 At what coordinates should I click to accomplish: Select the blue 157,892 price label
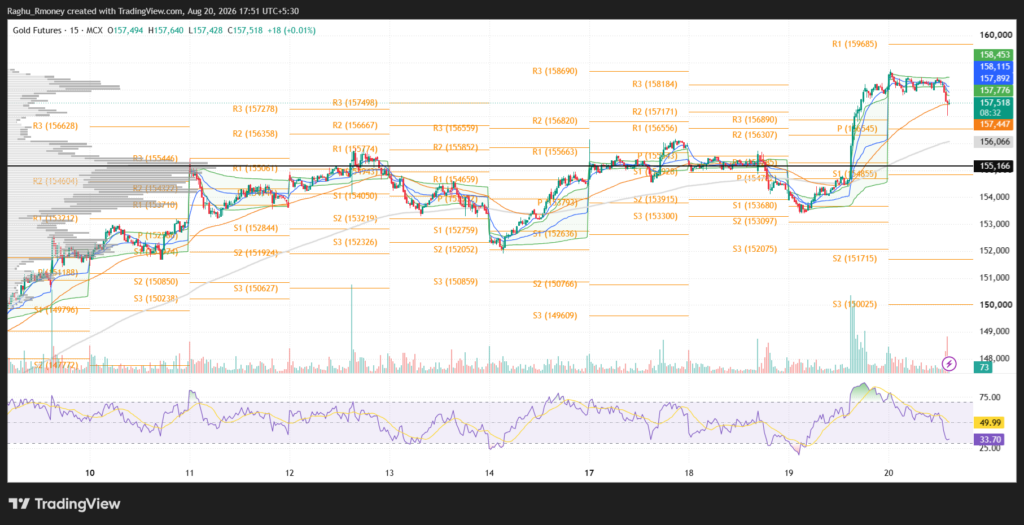click(993, 78)
